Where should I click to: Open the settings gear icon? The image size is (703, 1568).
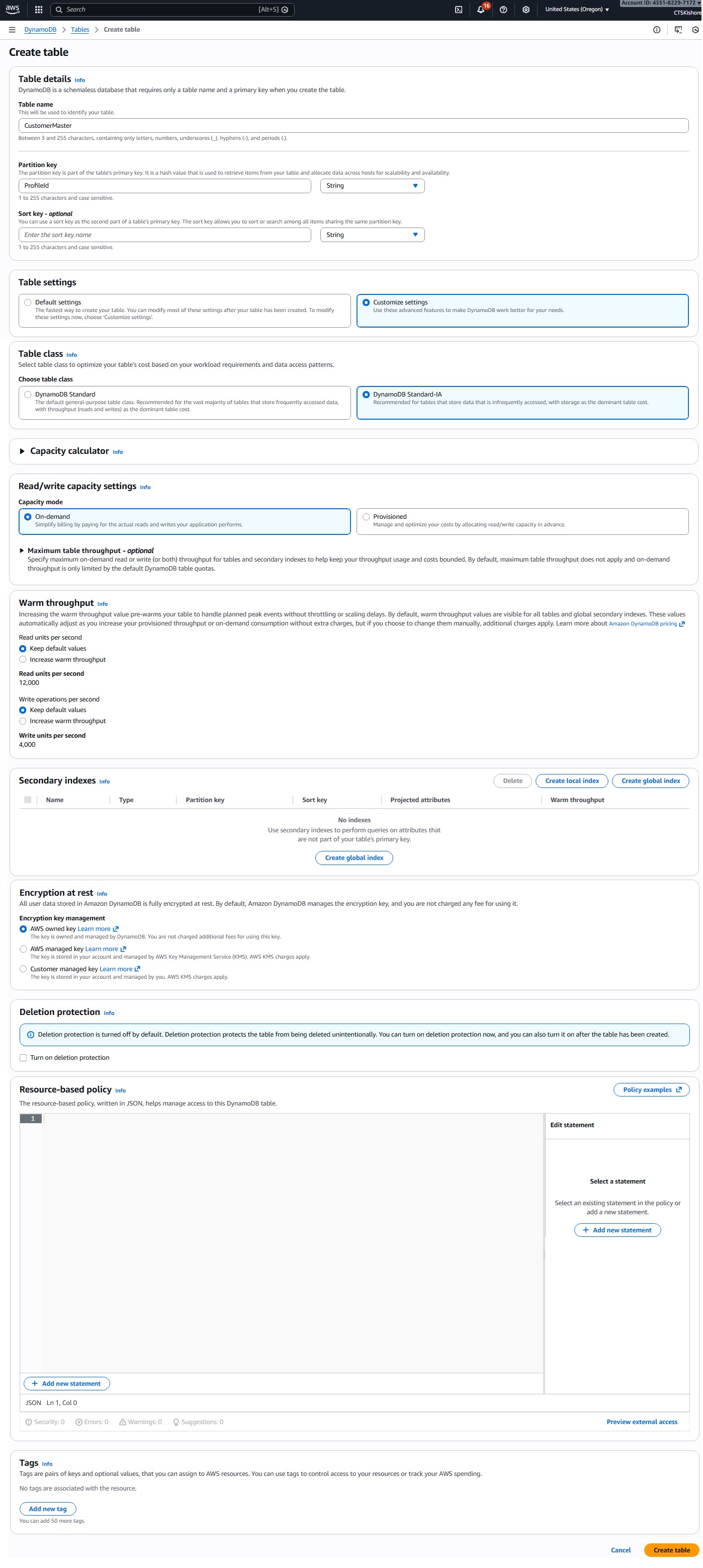tap(526, 10)
